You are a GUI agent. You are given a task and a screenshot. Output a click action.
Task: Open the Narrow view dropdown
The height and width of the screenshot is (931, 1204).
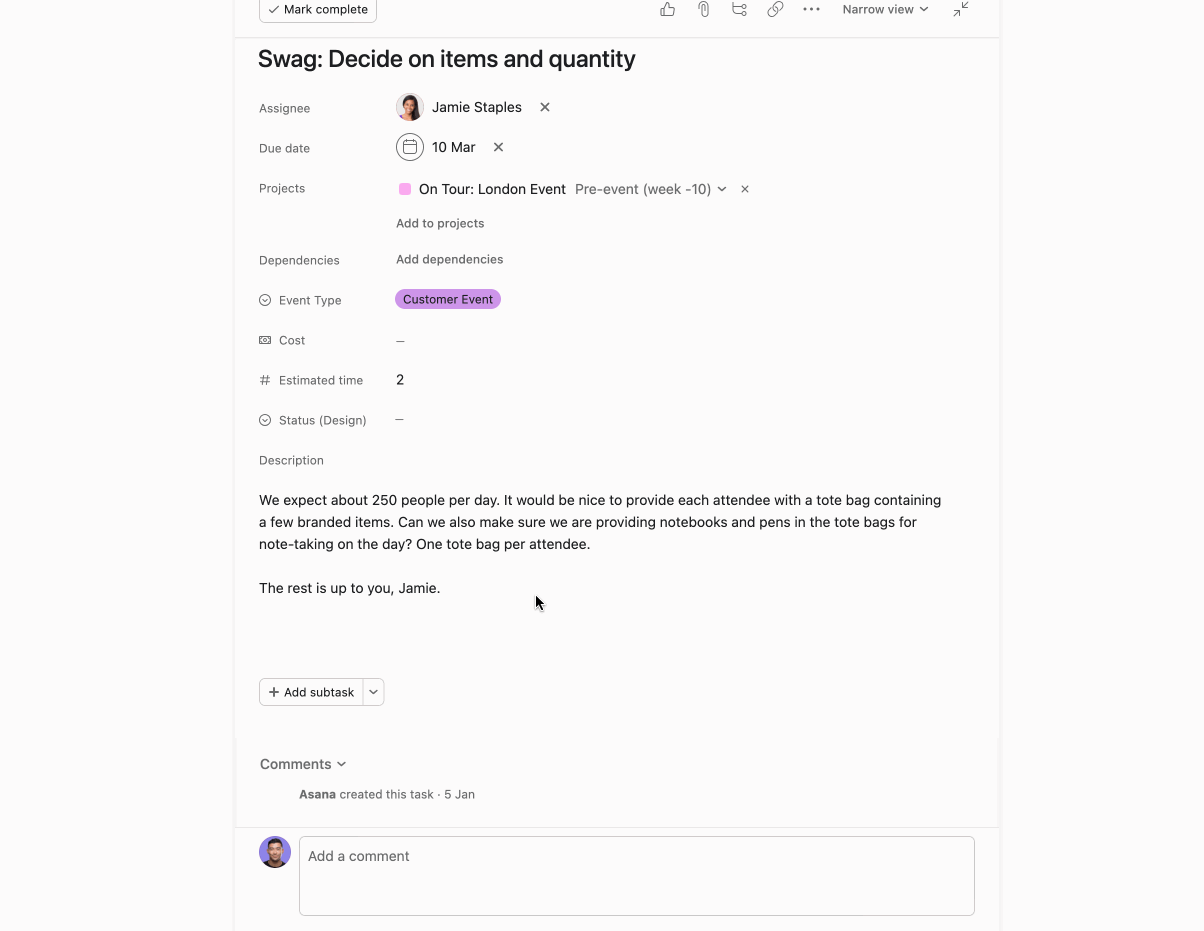coord(884,9)
